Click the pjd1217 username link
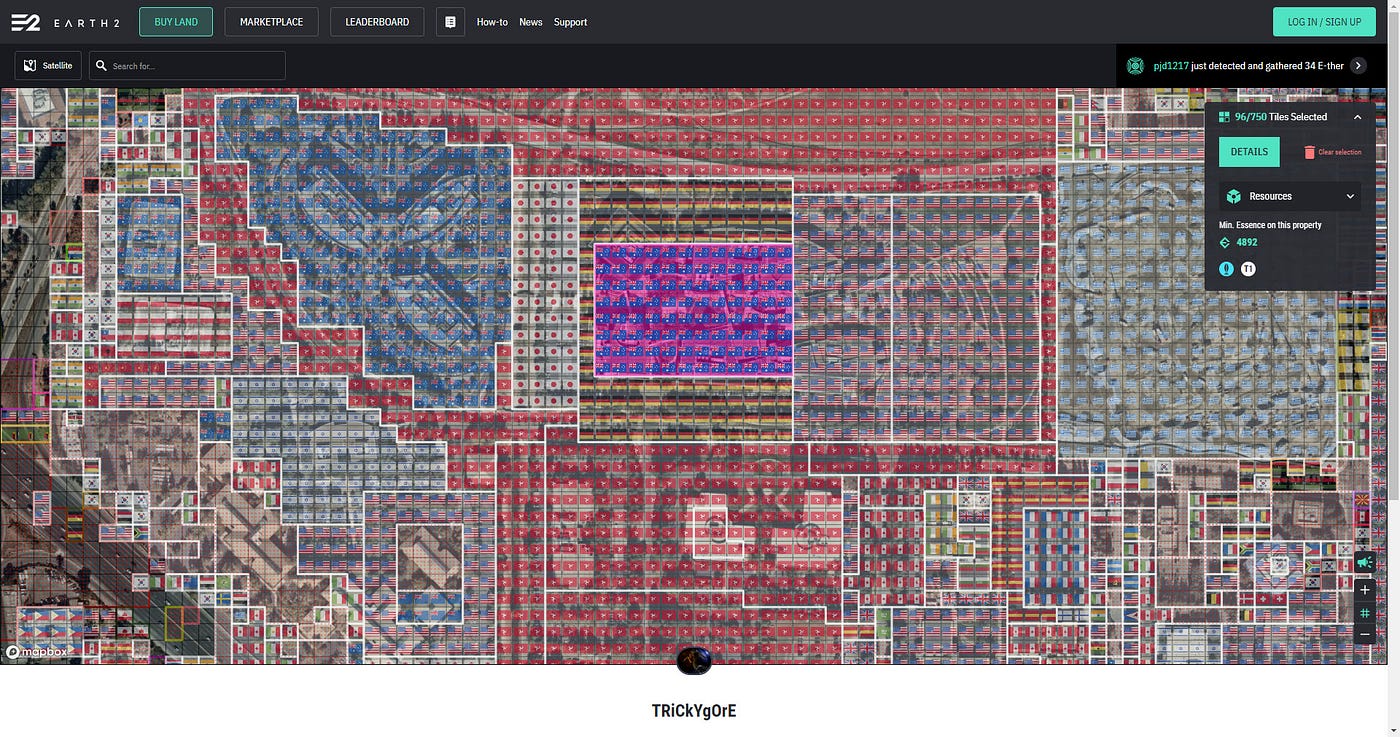1400x737 pixels. click(1171, 66)
